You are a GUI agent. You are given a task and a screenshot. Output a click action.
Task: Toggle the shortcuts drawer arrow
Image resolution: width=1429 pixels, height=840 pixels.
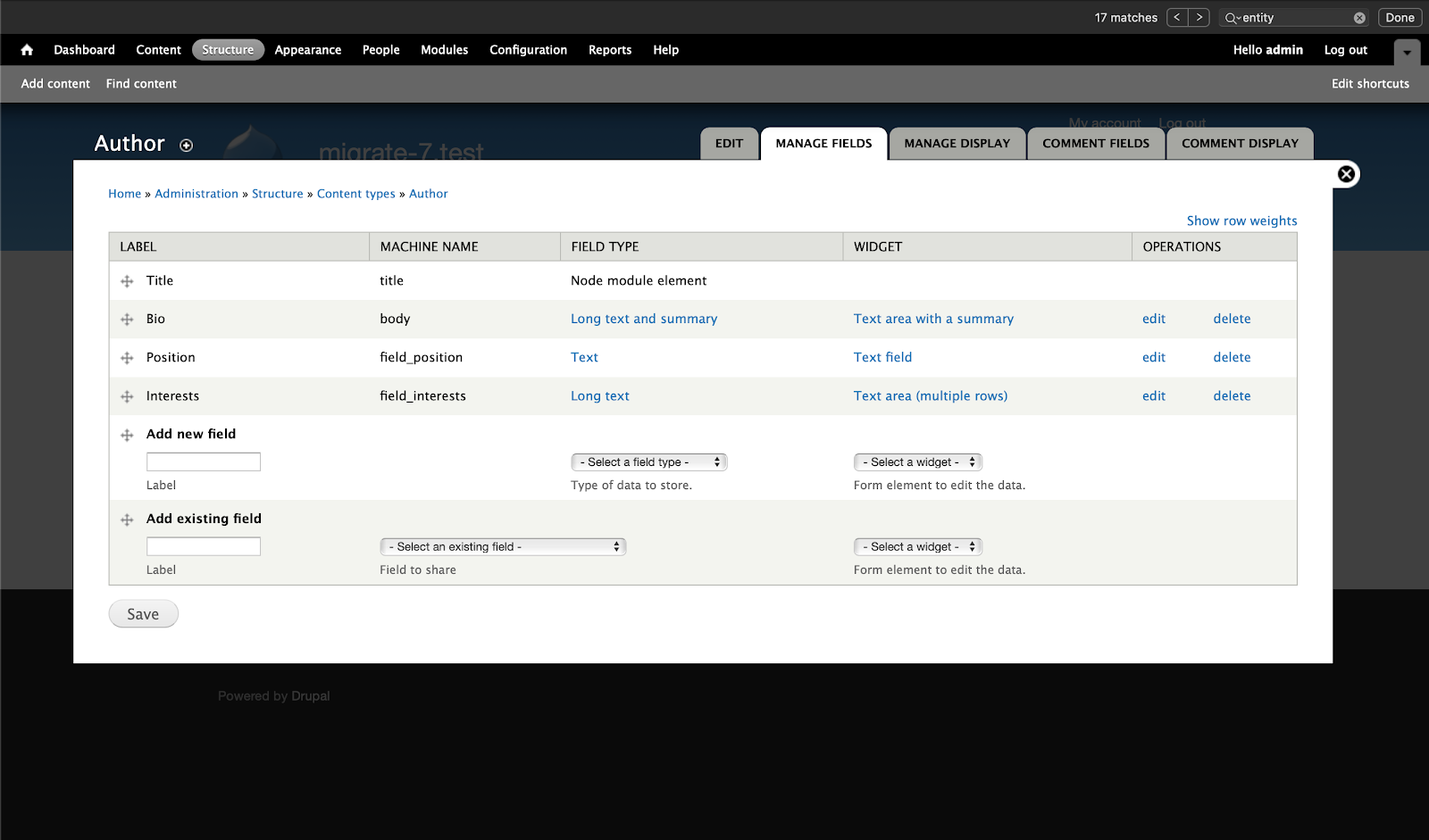point(1407,52)
